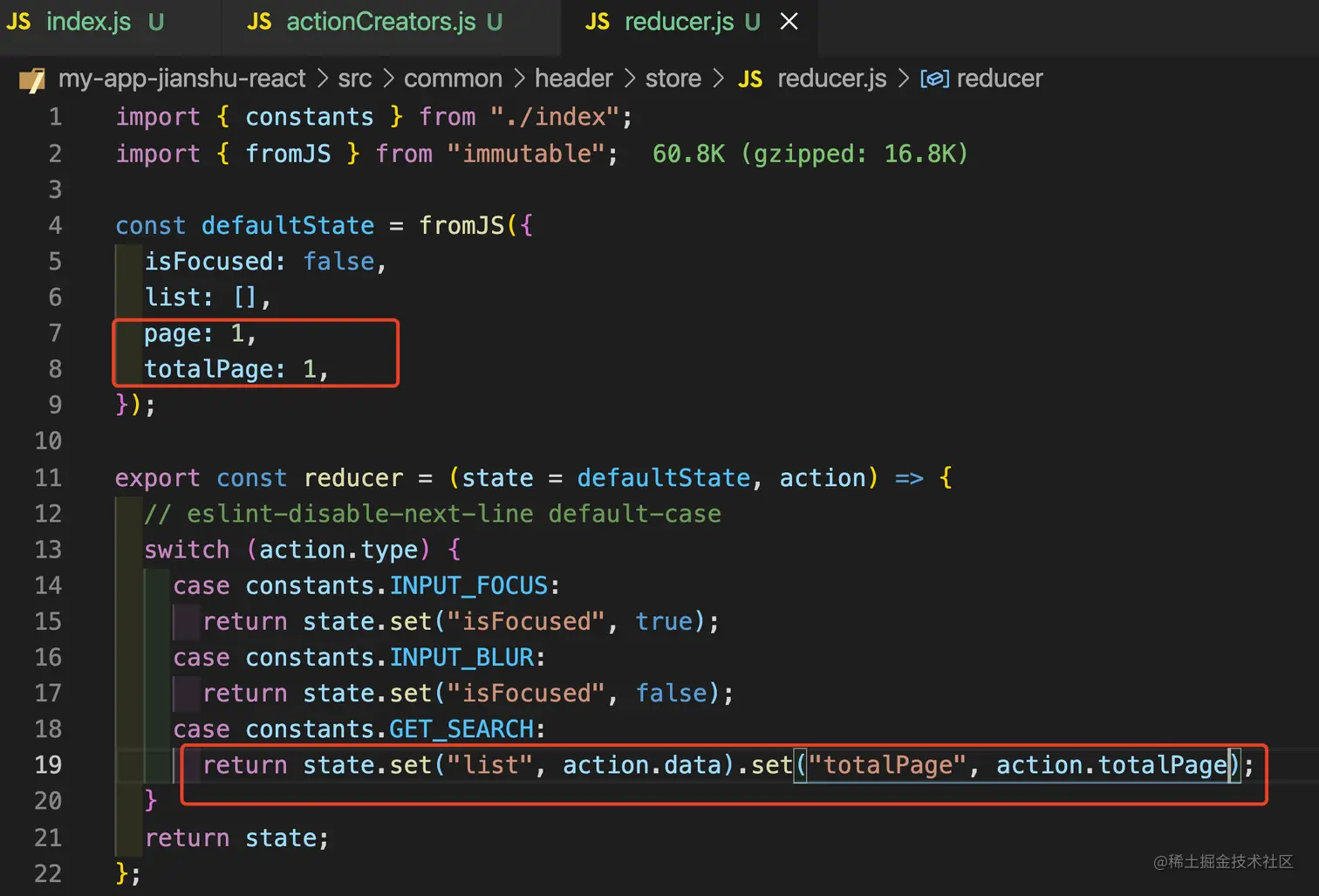Open the reducer symbol breadcrumb
Viewport: 1319px width, 896px height.
click(x=1000, y=79)
